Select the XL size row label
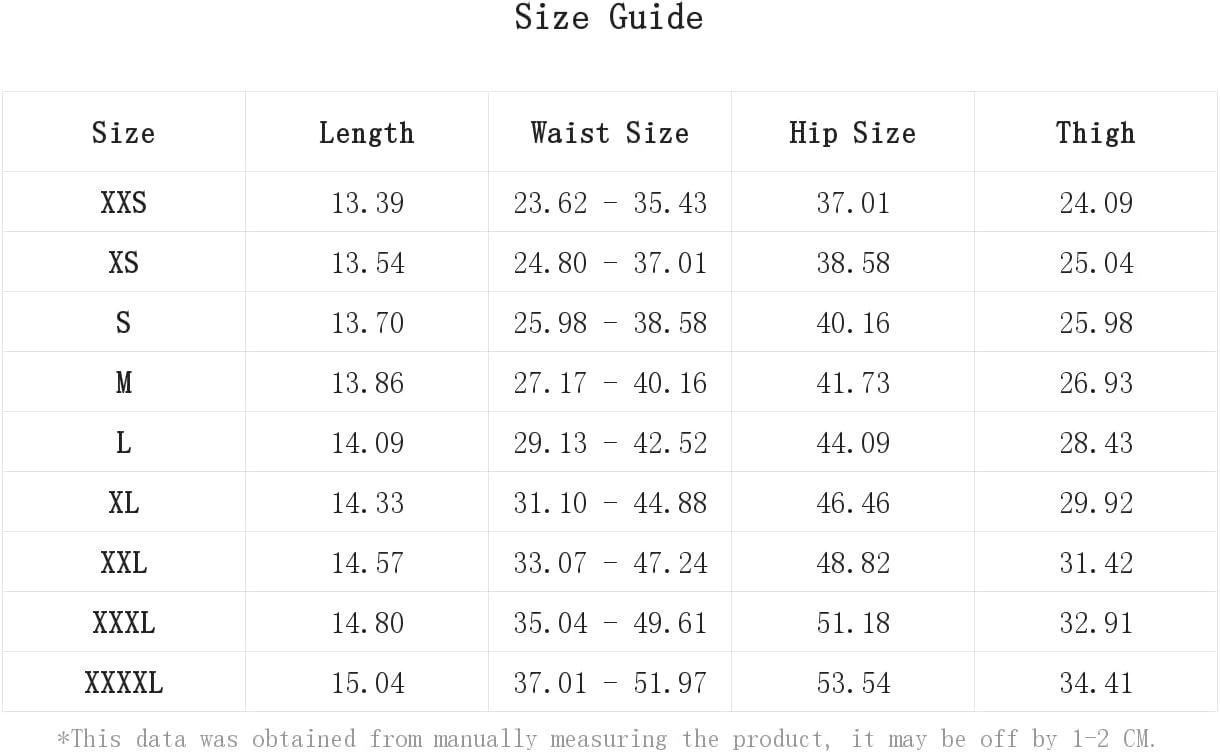This screenshot has height=753, width=1220. tap(123, 502)
